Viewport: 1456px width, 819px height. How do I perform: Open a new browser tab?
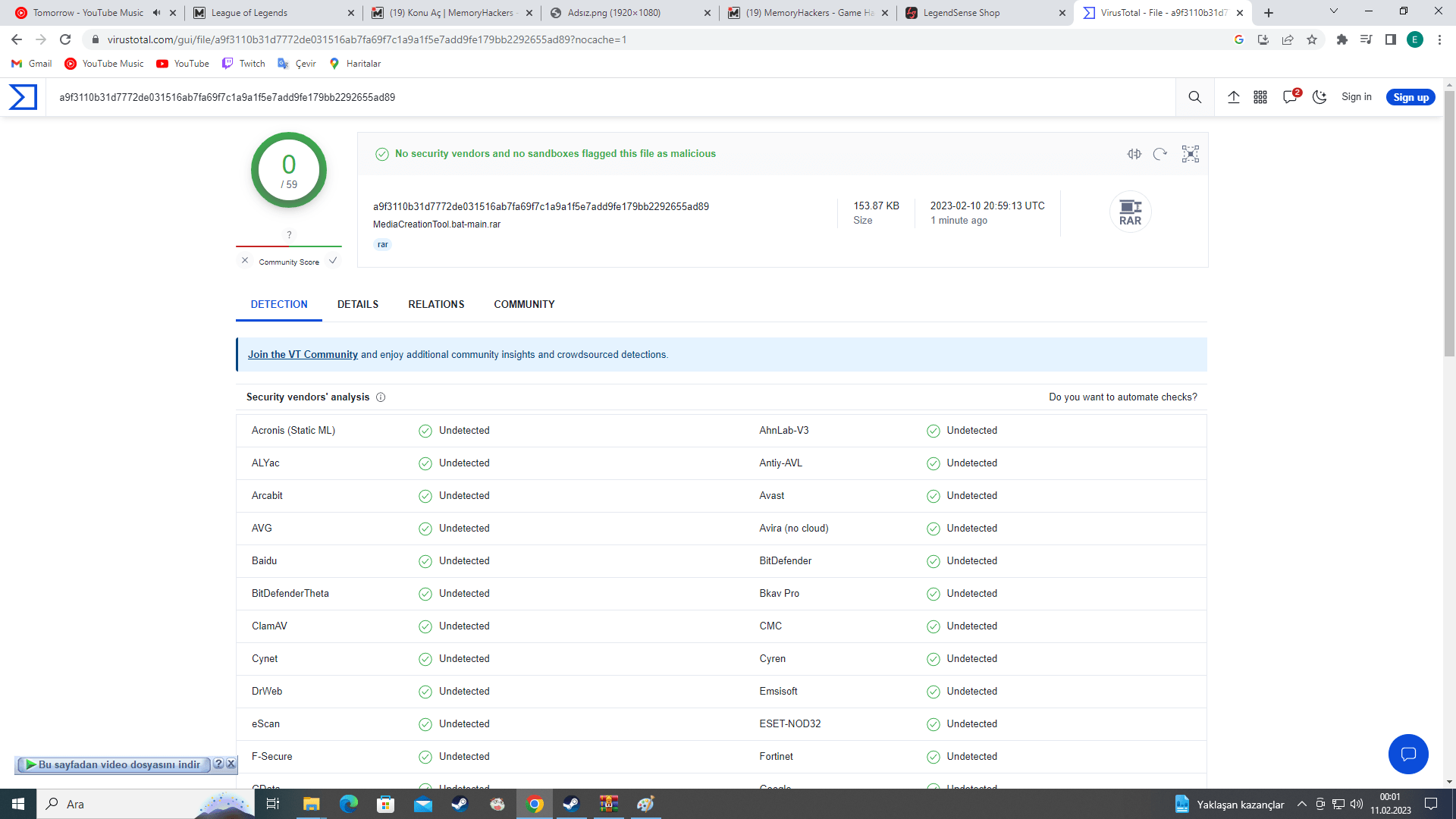[1269, 13]
